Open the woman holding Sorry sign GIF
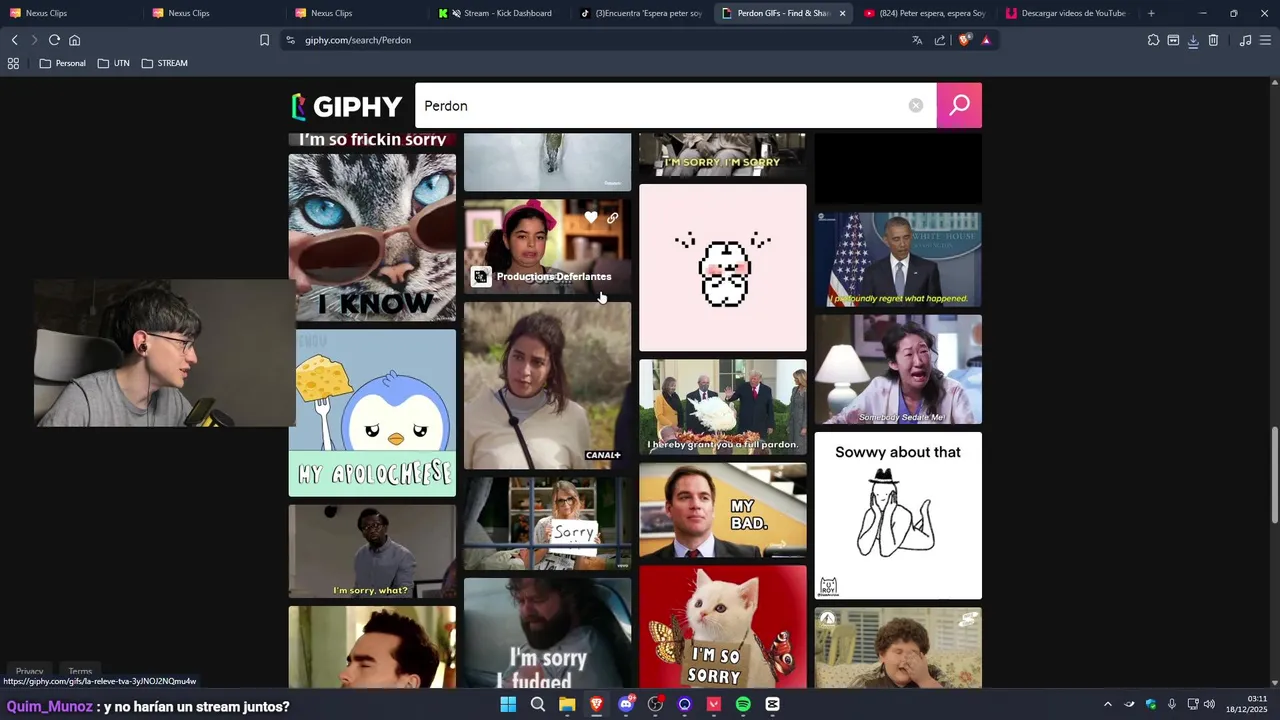The image size is (1280, 720). [x=548, y=523]
